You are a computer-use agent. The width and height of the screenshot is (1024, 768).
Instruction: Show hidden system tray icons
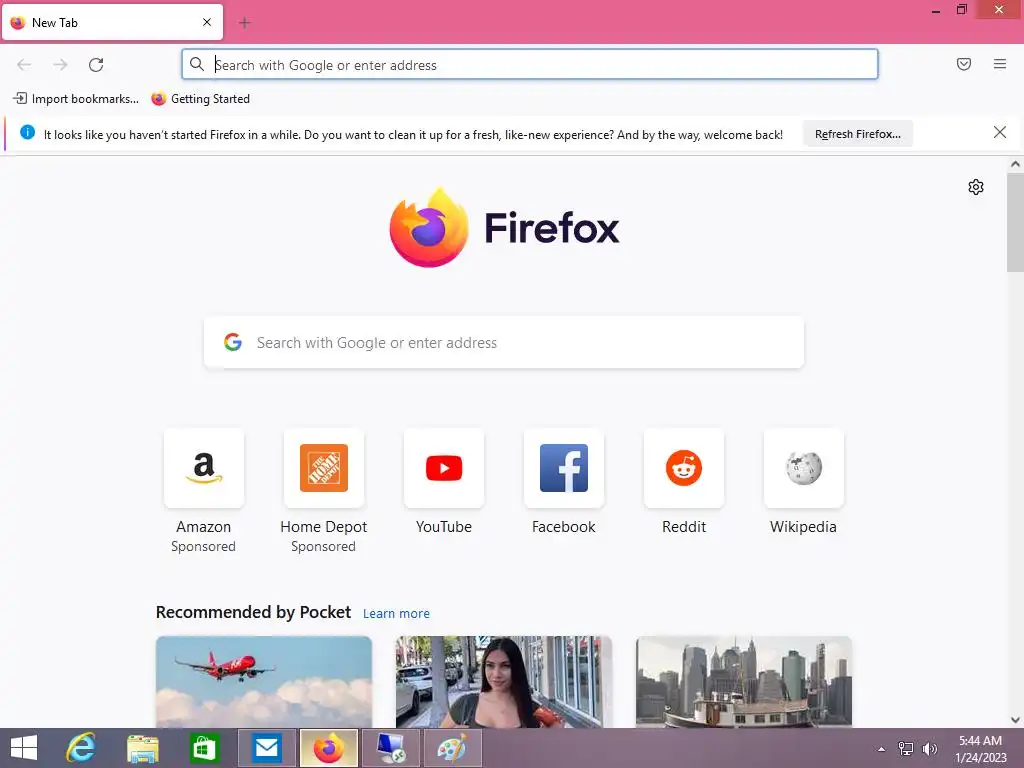(881, 749)
